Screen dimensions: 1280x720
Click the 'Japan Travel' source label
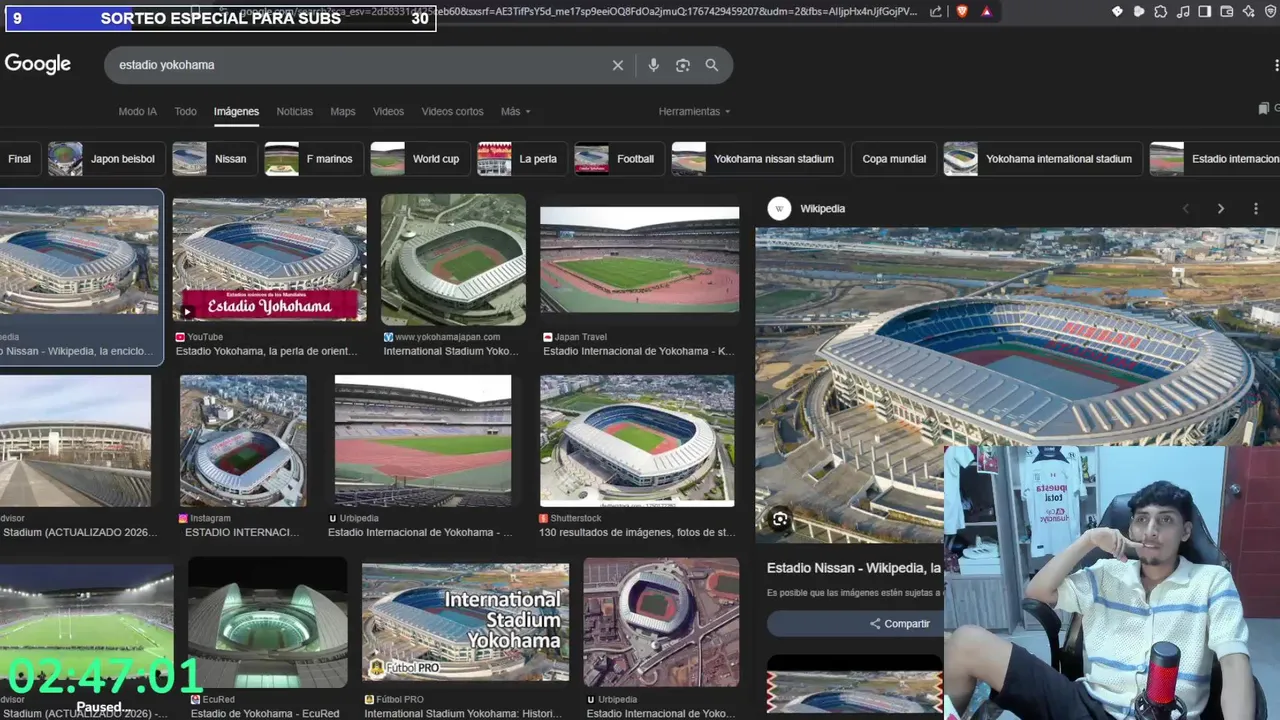tap(581, 337)
